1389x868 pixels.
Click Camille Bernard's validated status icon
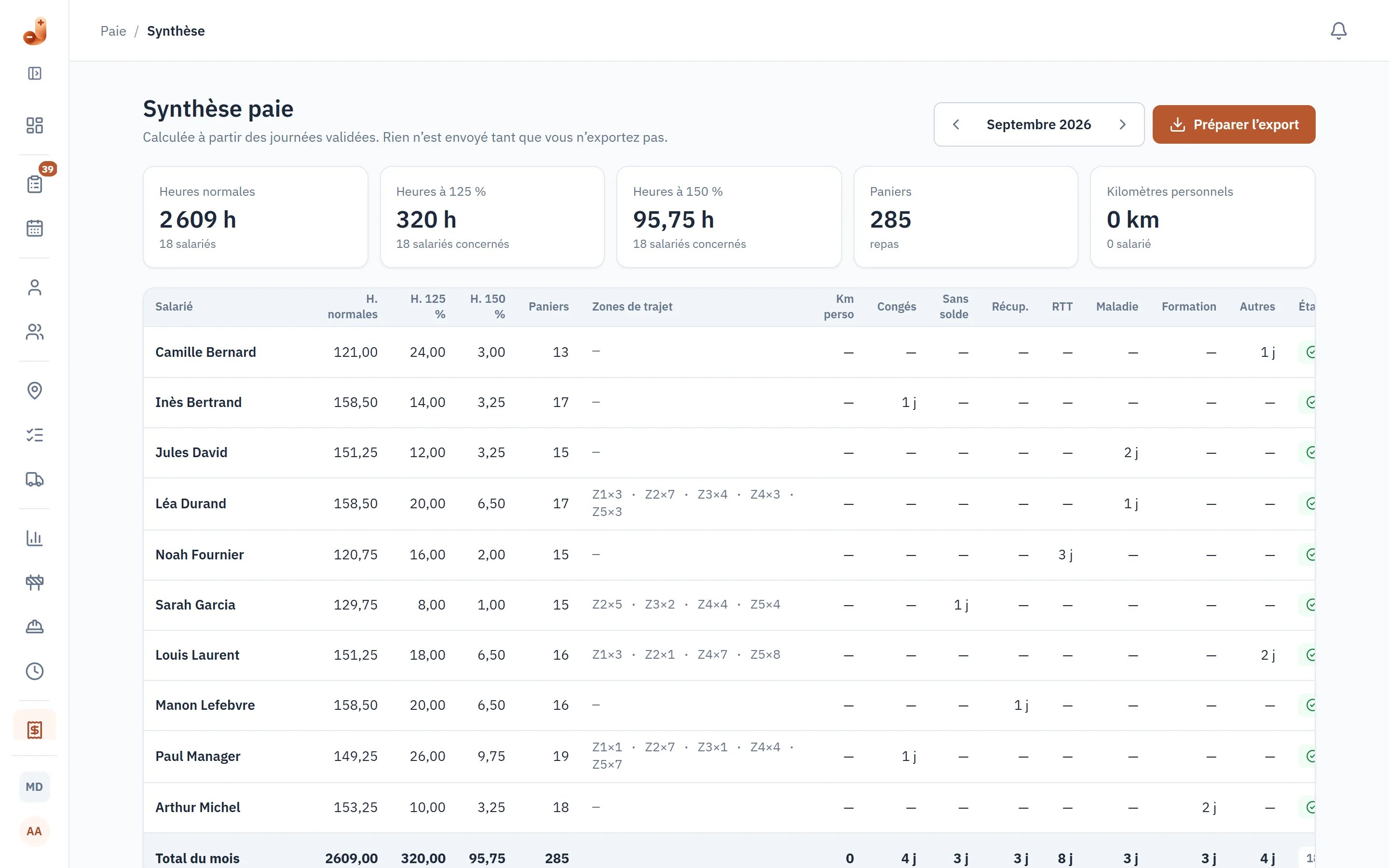click(x=1311, y=352)
